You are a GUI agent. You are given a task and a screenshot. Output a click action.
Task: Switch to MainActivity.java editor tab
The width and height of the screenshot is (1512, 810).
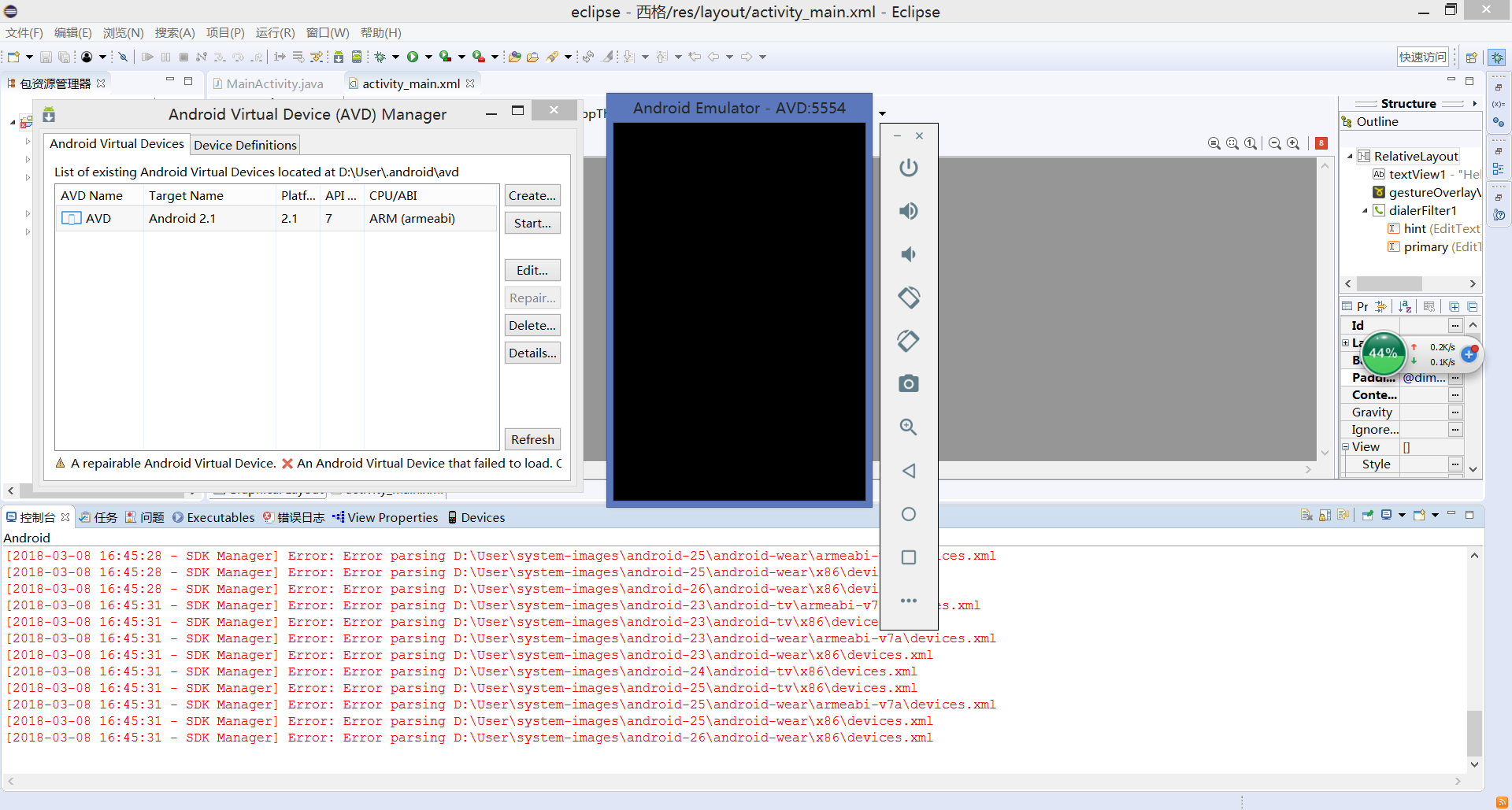point(268,83)
